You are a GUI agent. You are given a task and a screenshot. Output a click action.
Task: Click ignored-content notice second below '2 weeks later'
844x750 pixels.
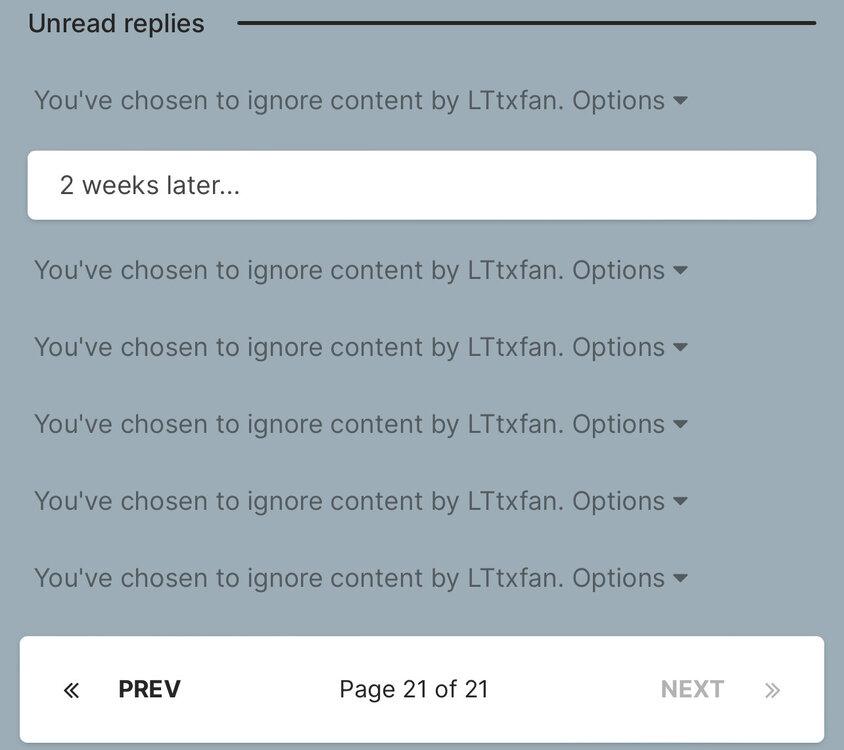(298, 347)
